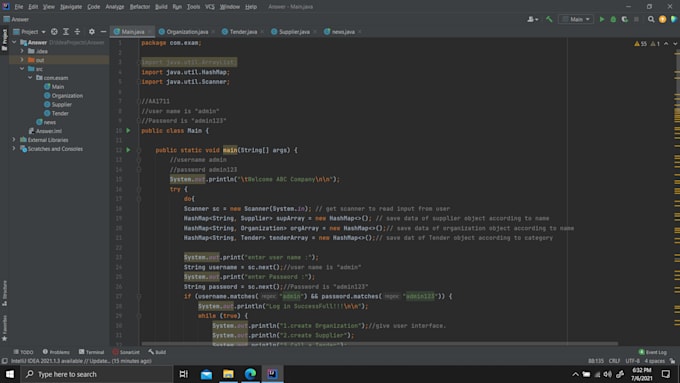Screen dimensions: 680x383
Task: Open File Explorer from the taskbar
Action: point(228,374)
